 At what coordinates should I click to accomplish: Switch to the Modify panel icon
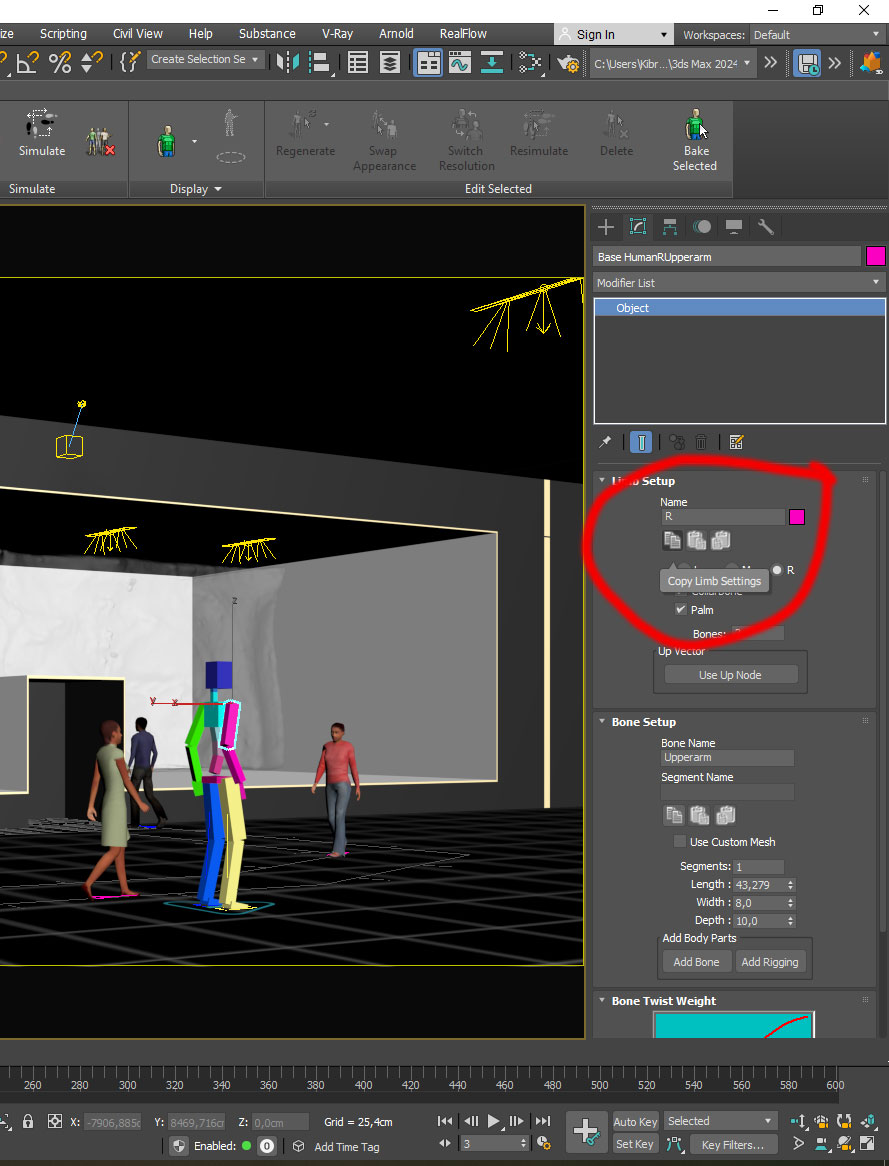(638, 227)
